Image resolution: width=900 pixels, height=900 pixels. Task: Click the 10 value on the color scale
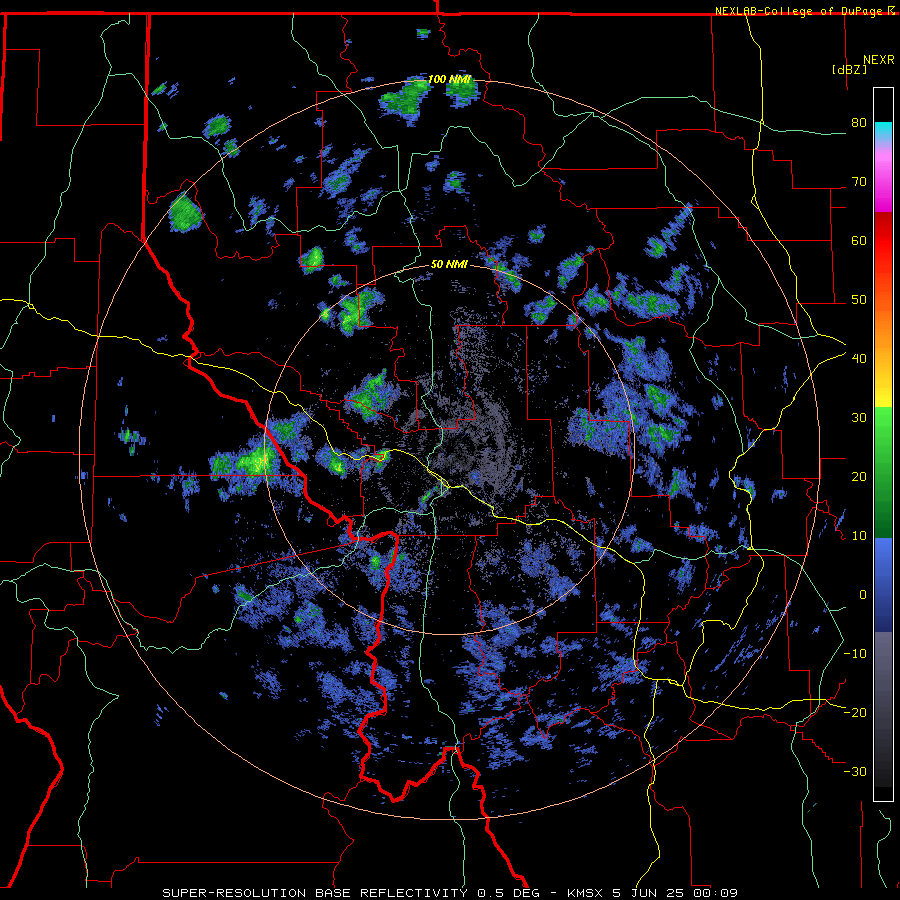click(859, 536)
